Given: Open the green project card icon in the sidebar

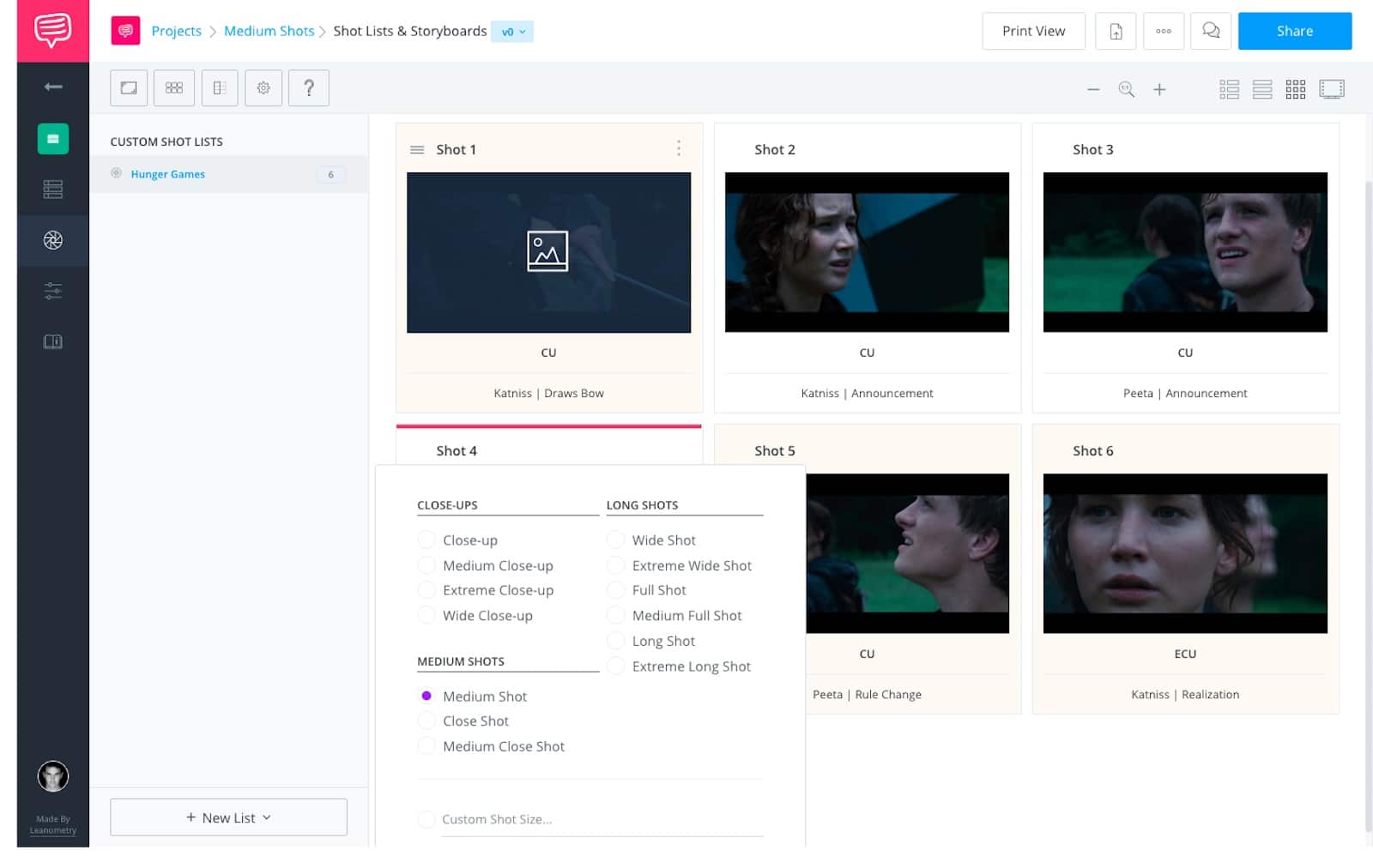Looking at the screenshot, I should (53, 139).
